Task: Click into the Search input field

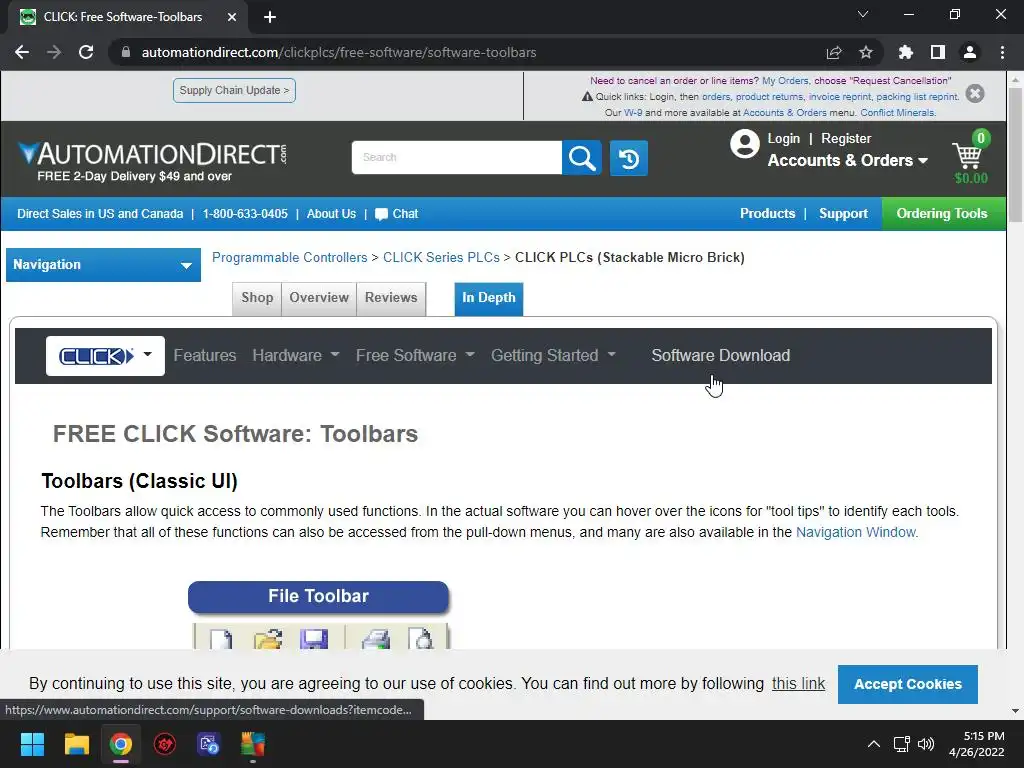Action: coord(456,157)
